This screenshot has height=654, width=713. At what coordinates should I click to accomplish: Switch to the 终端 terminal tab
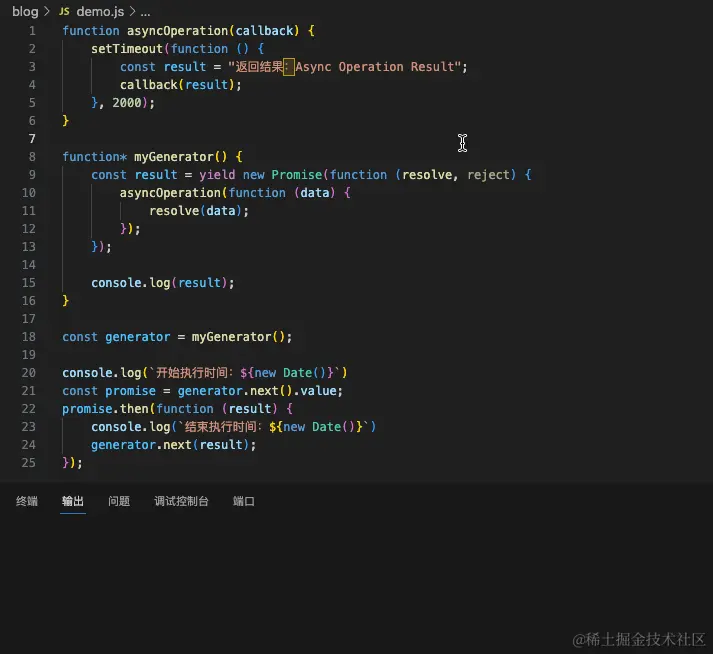click(27, 501)
